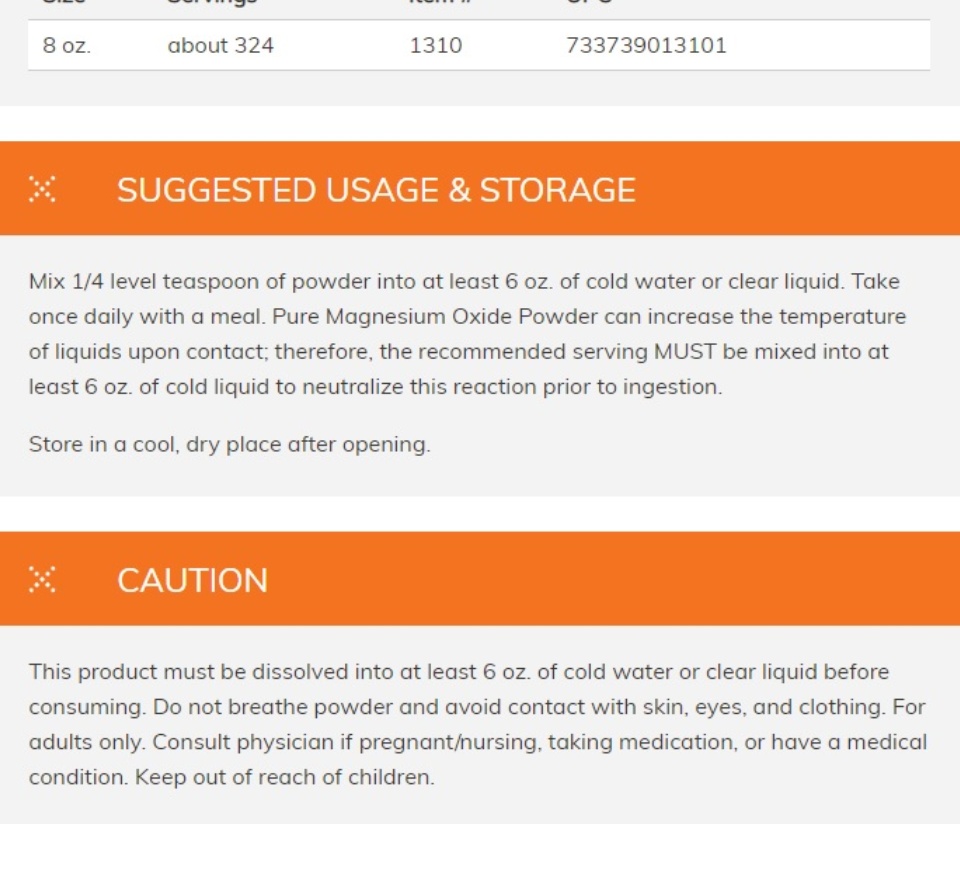The width and height of the screenshot is (960, 880).
Task: Click the SUGGESTED USAGE & STORAGE heading text
Action: pos(376,190)
